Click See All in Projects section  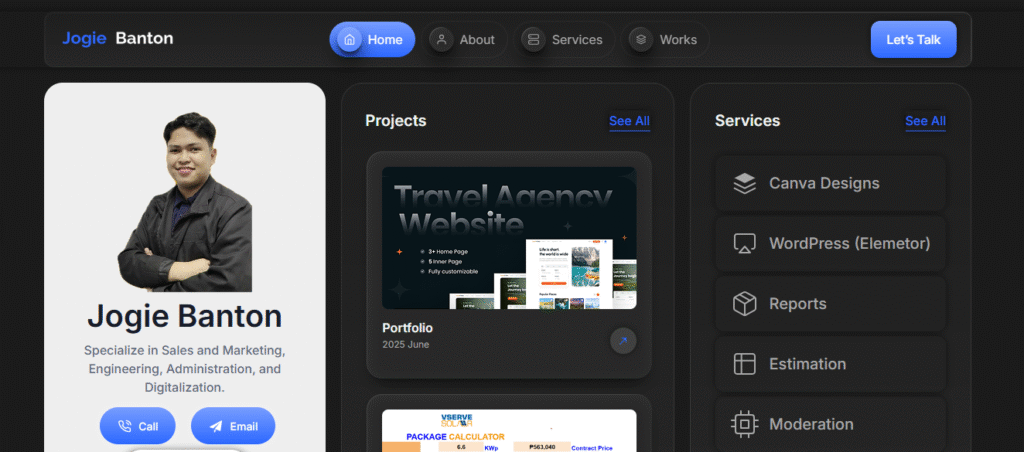pyautogui.click(x=629, y=121)
